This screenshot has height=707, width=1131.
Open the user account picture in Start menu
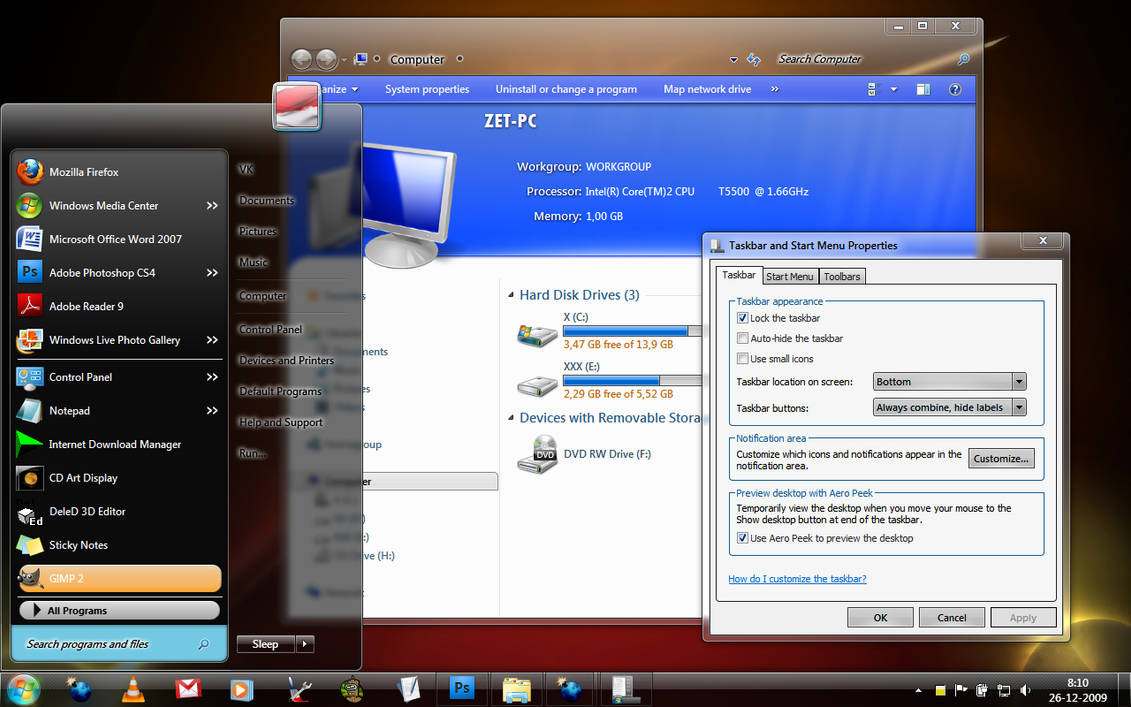296,106
